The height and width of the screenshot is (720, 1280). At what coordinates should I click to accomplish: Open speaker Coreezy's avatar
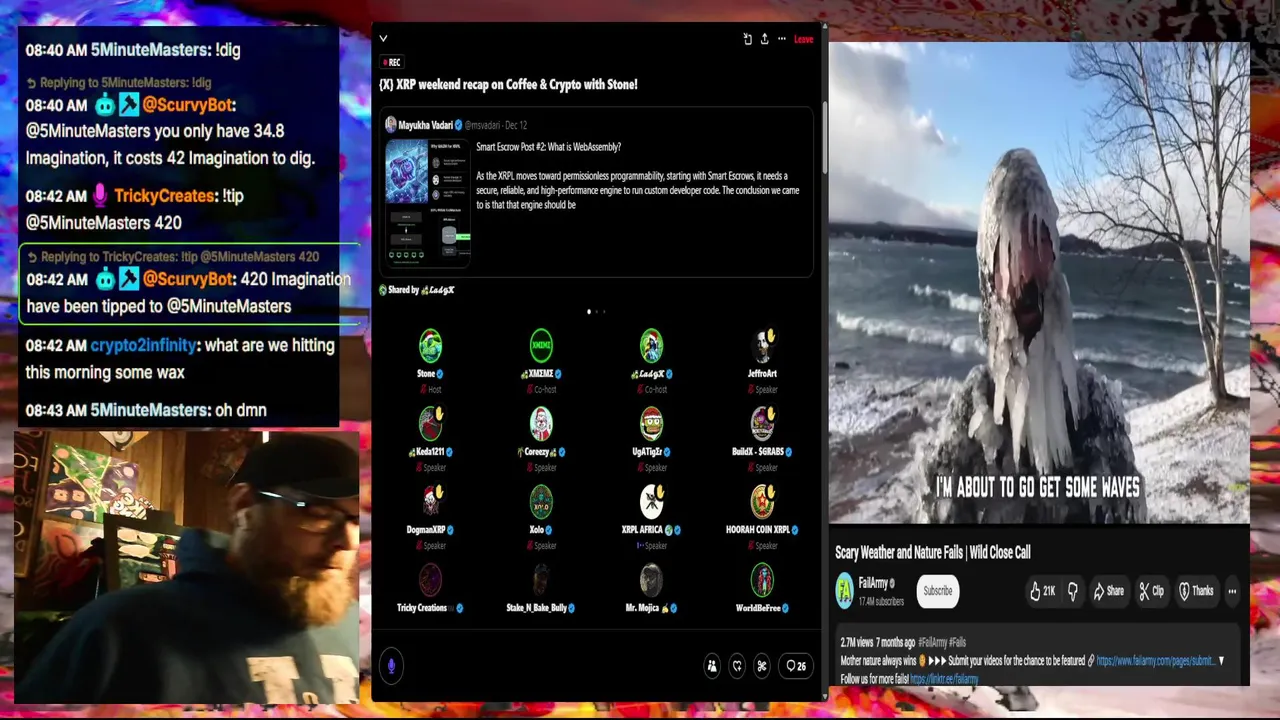coord(541,424)
